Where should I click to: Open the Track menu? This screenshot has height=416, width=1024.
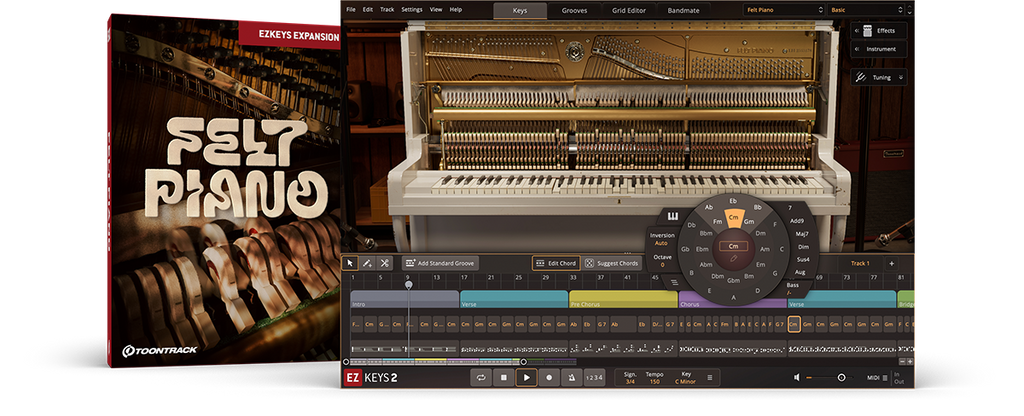(387, 10)
